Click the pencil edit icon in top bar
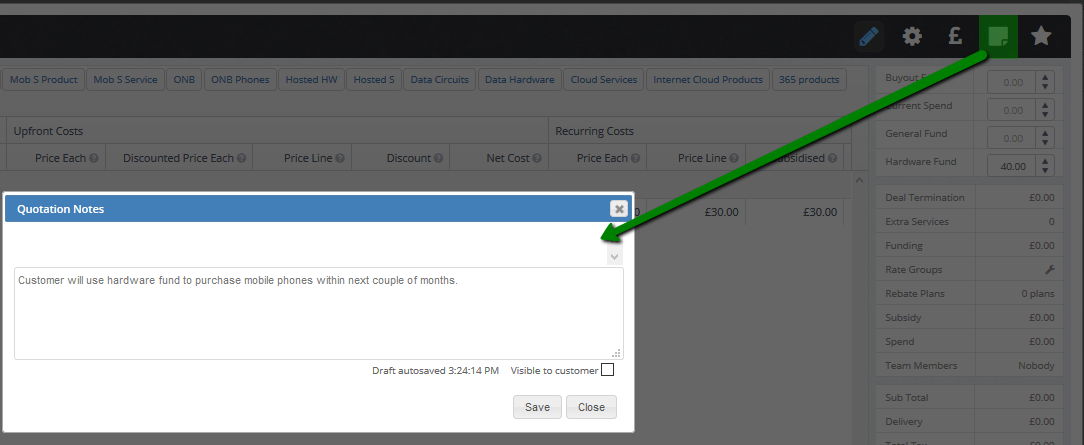 pos(868,37)
